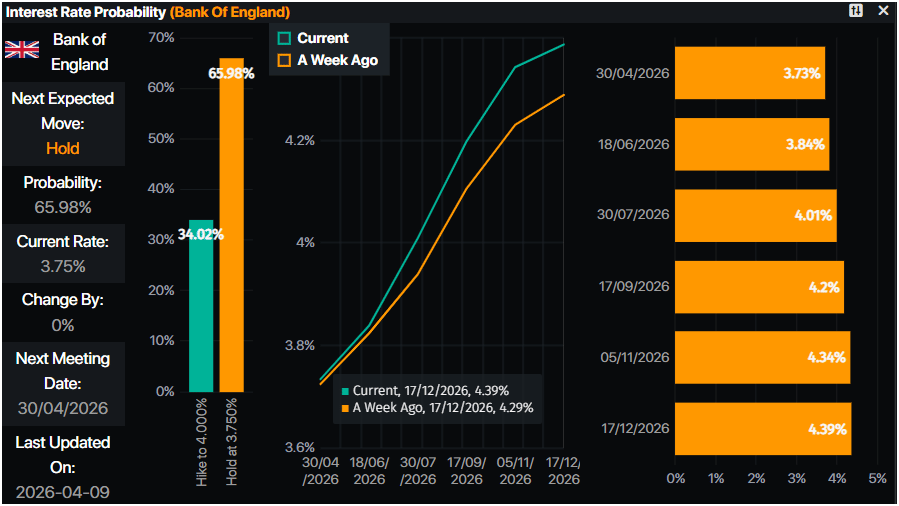Click the teal Current legend swatch
This screenshot has height=506, width=899.
(284, 38)
